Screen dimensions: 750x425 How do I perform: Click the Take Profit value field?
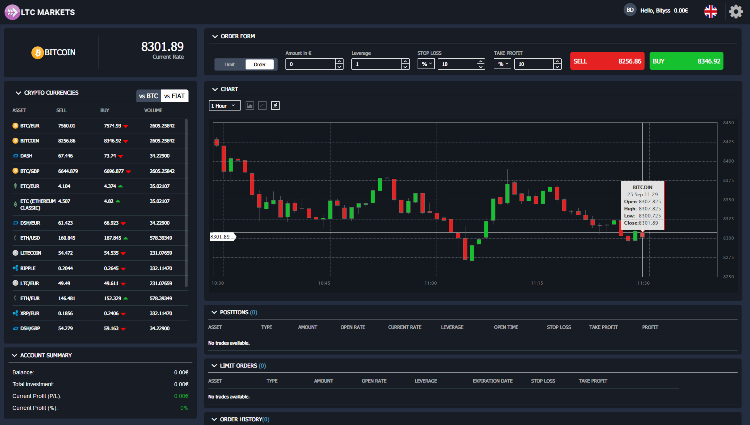coord(534,64)
